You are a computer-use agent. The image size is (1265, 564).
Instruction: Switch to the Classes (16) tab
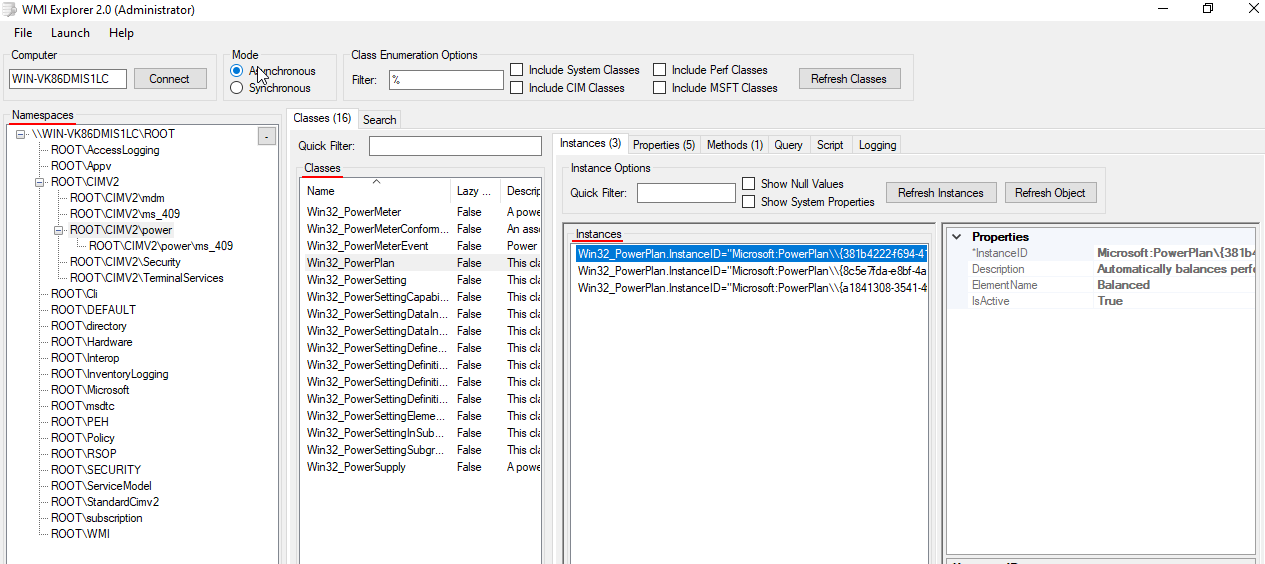[x=322, y=118]
